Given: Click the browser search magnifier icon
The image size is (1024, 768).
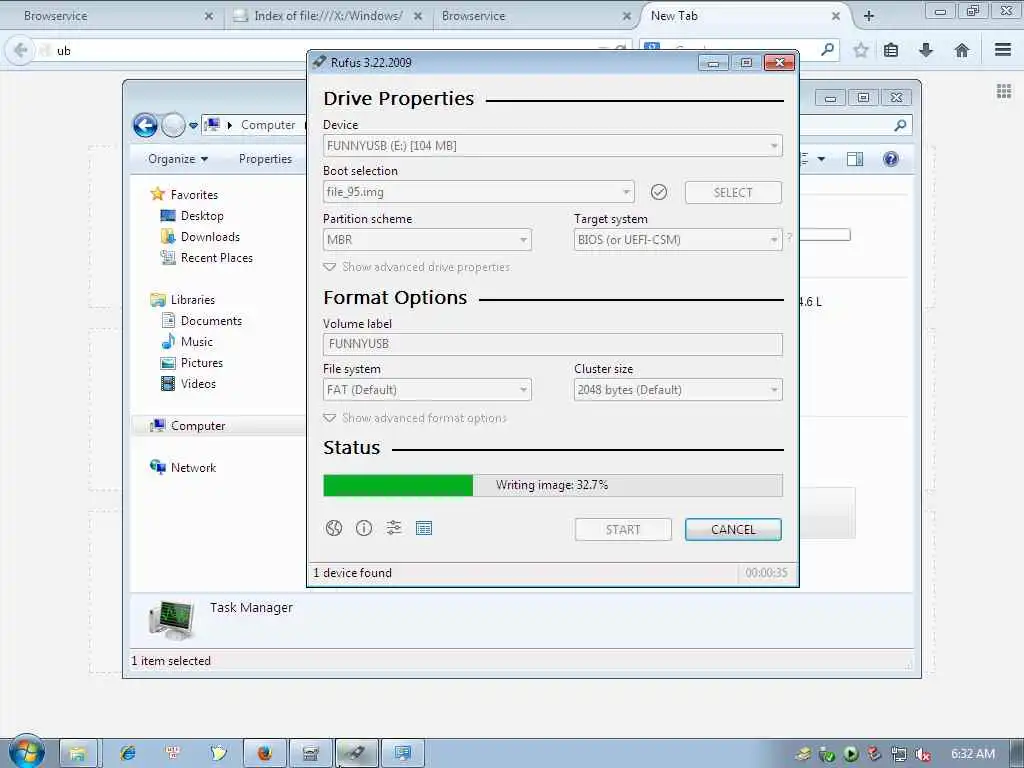Looking at the screenshot, I should pyautogui.click(x=827, y=49).
